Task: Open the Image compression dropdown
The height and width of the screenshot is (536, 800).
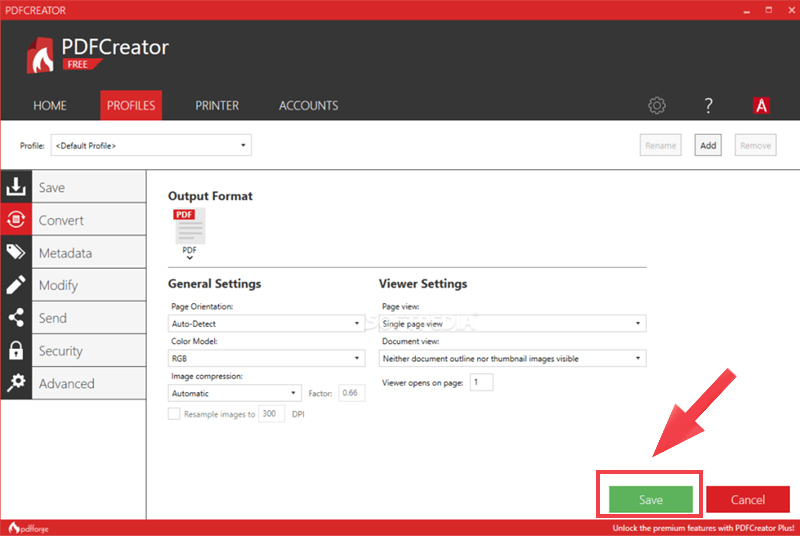Action: coord(235,393)
